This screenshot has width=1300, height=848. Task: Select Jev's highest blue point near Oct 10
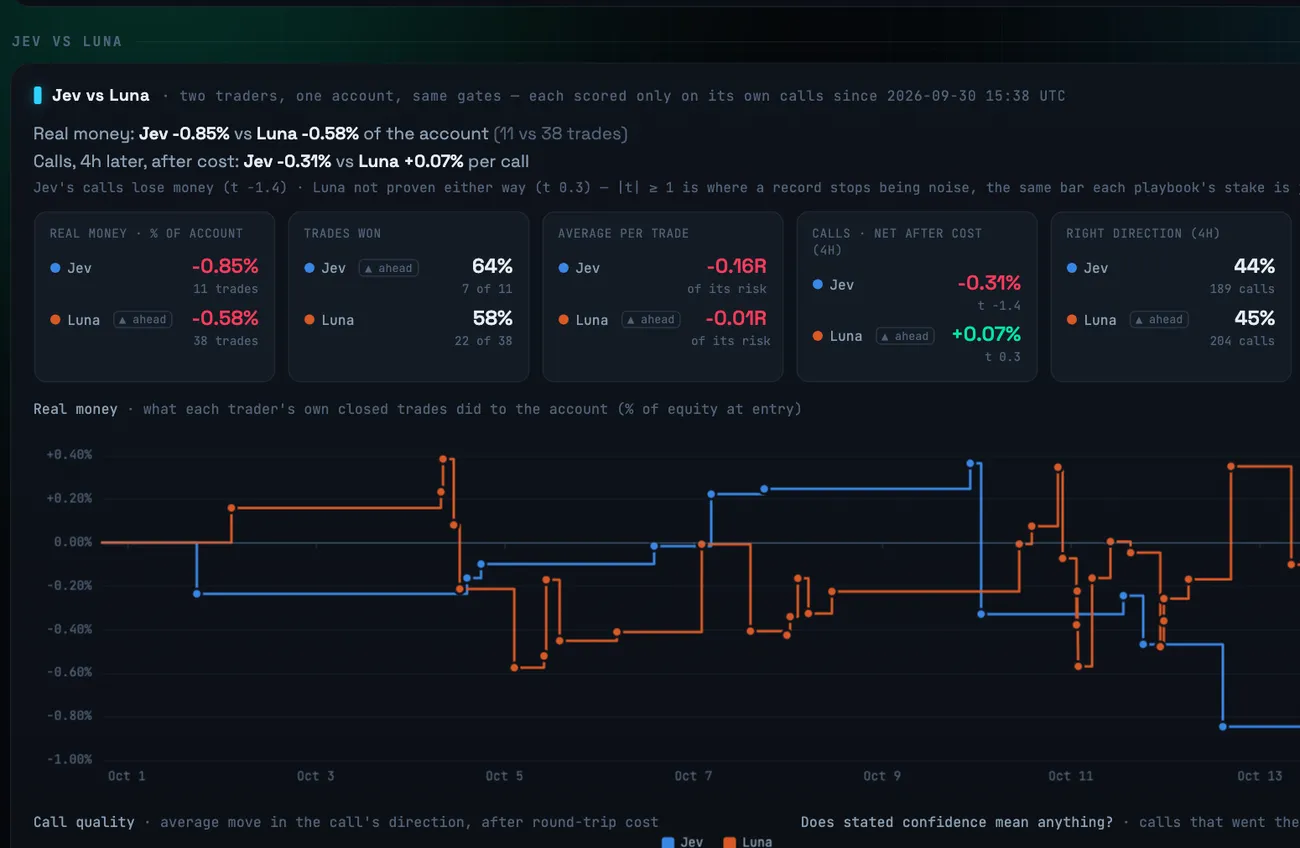point(970,463)
